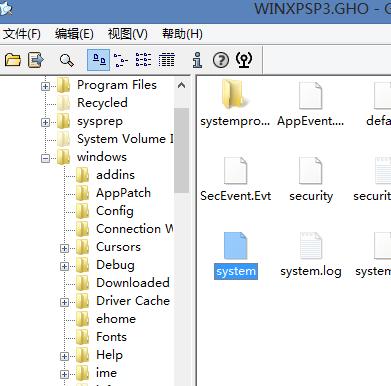The width and height of the screenshot is (391, 386).
Task: Select the SecEvent.Evt file
Action: (235, 179)
